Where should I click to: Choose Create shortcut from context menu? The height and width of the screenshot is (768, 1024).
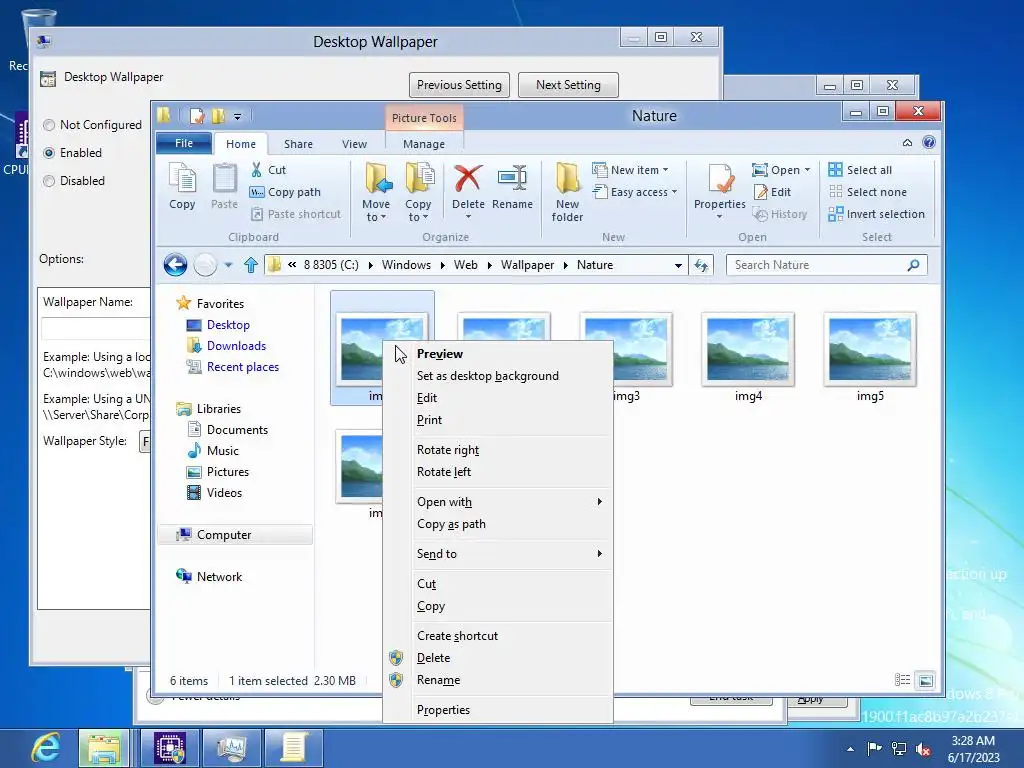(x=457, y=635)
